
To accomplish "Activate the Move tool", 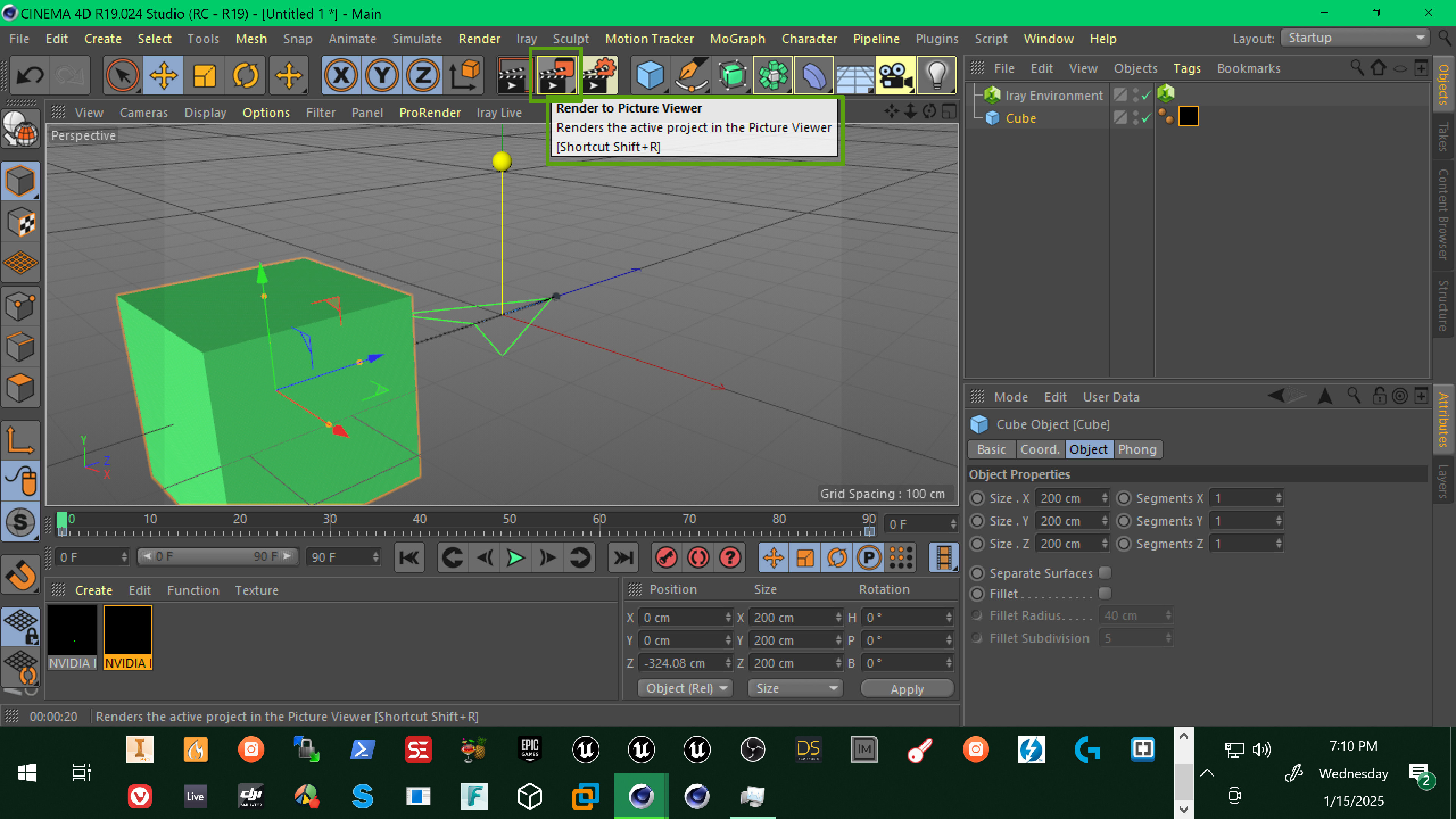I will (163, 75).
